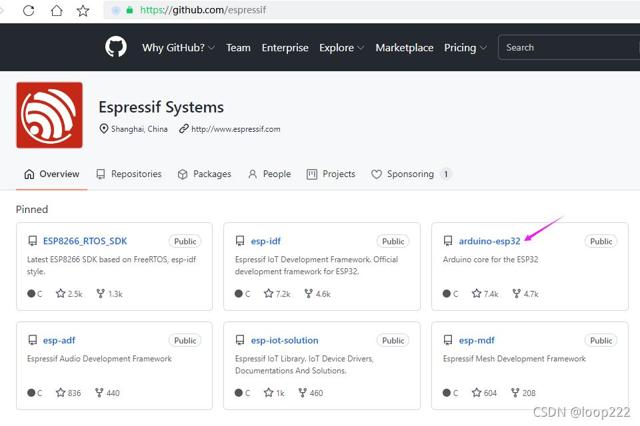The height and width of the screenshot is (426, 640).
Task: Open stargazers 604 for esp-mdf
Action: pos(484,393)
